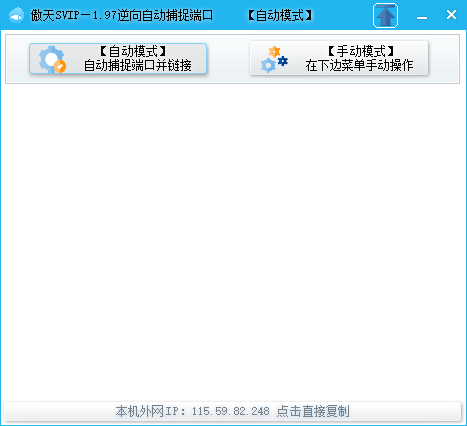The width and height of the screenshot is (467, 426).
Task: Switch to 【手动模式】 with its button
Action: point(339,58)
